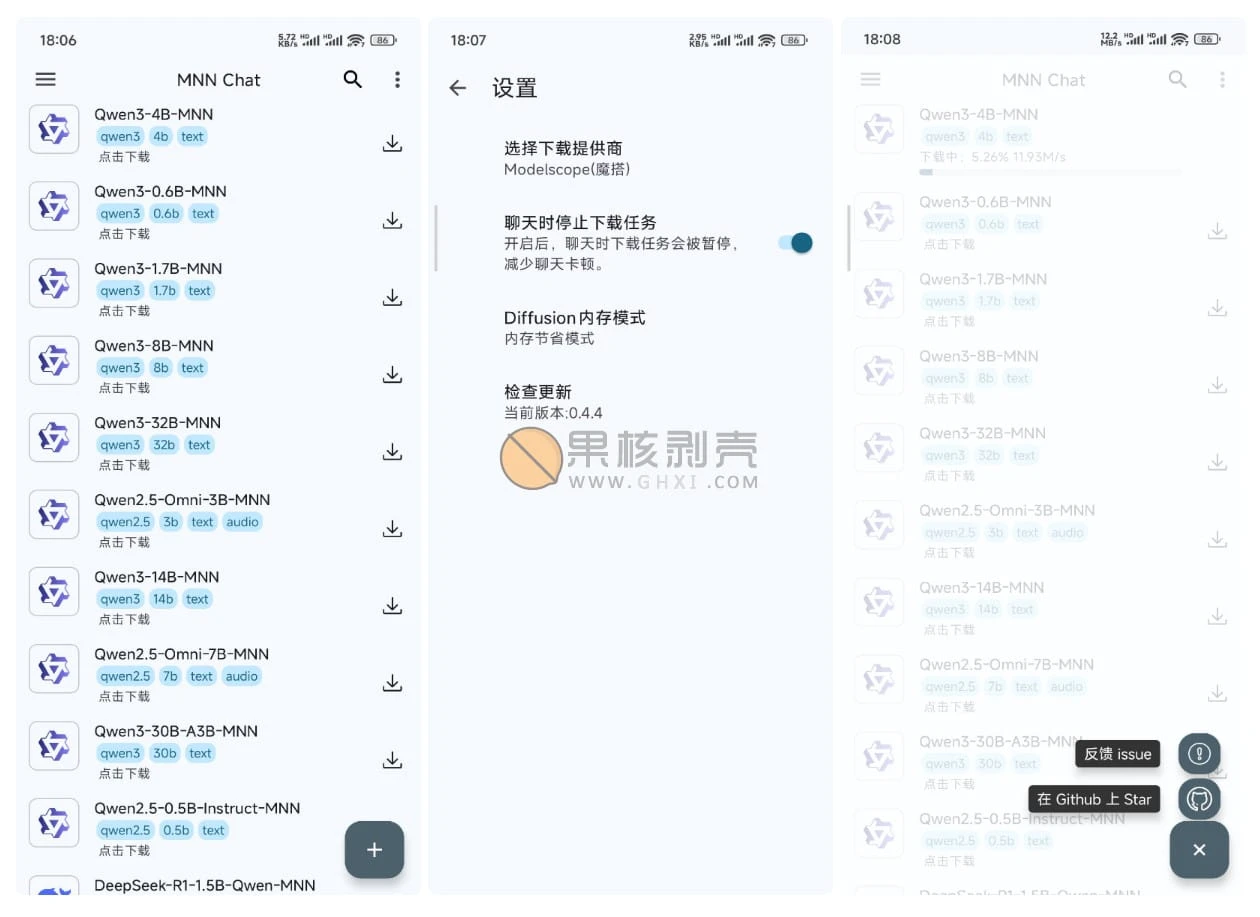Image resolution: width=1260 pixels, height=917 pixels.
Task: Download Qwen3-1.7B-MNN in left screen
Action: pyautogui.click(x=393, y=298)
